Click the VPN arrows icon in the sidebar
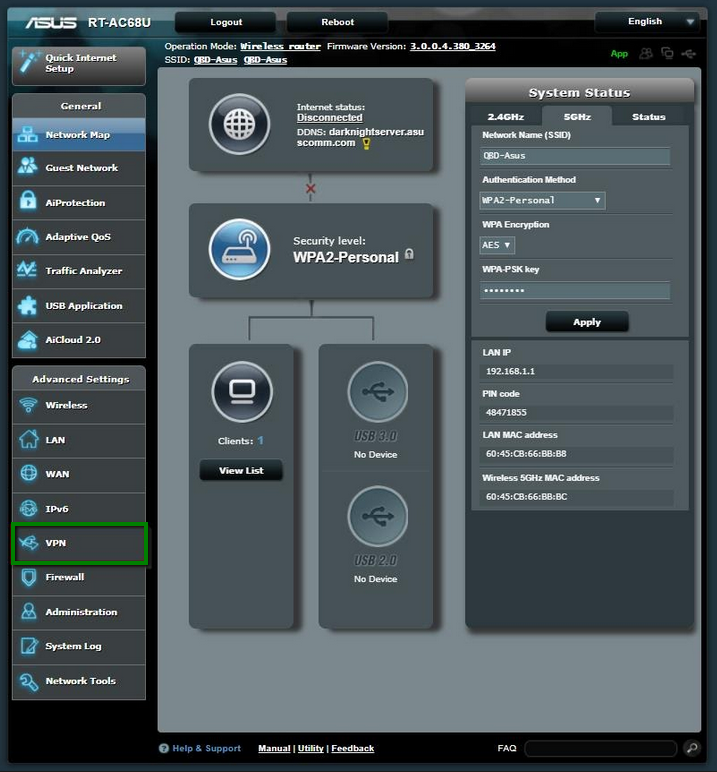This screenshot has height=772, width=717. (x=29, y=543)
